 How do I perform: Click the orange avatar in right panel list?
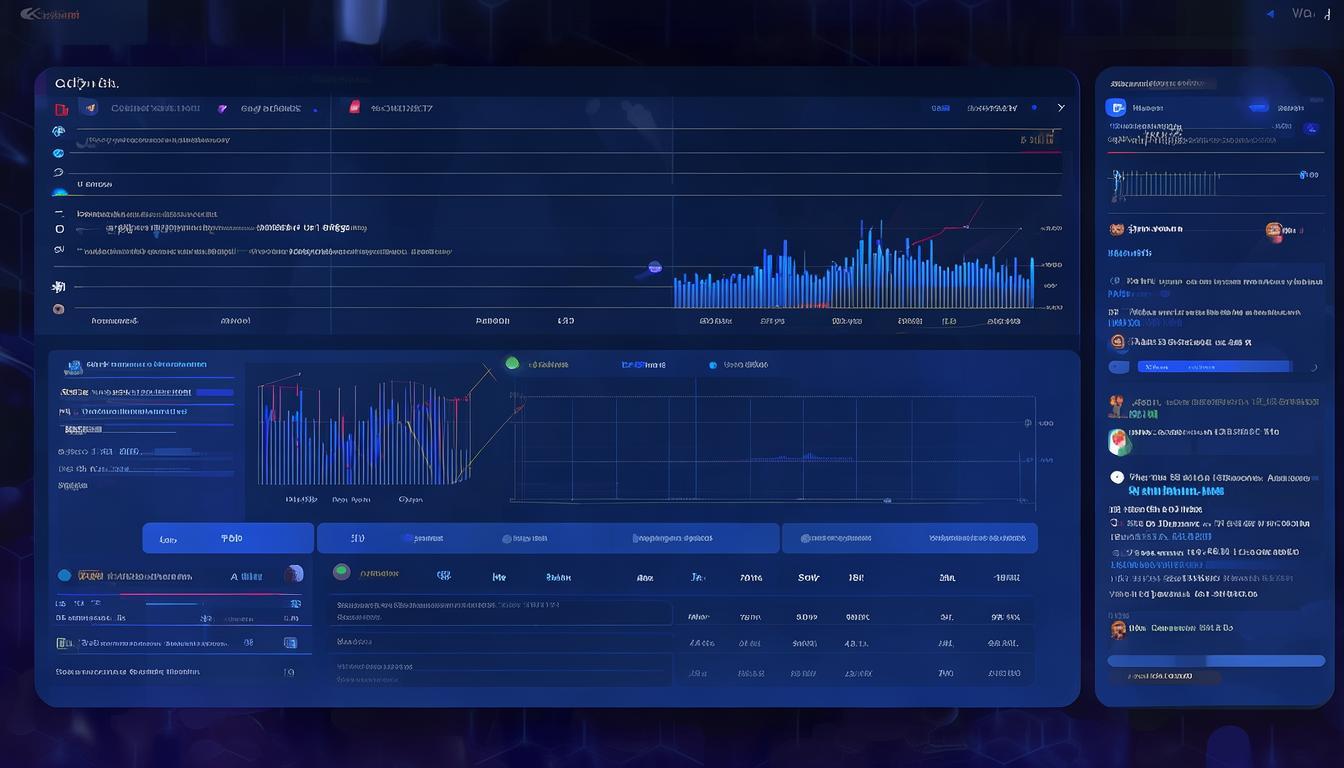[x=1274, y=231]
